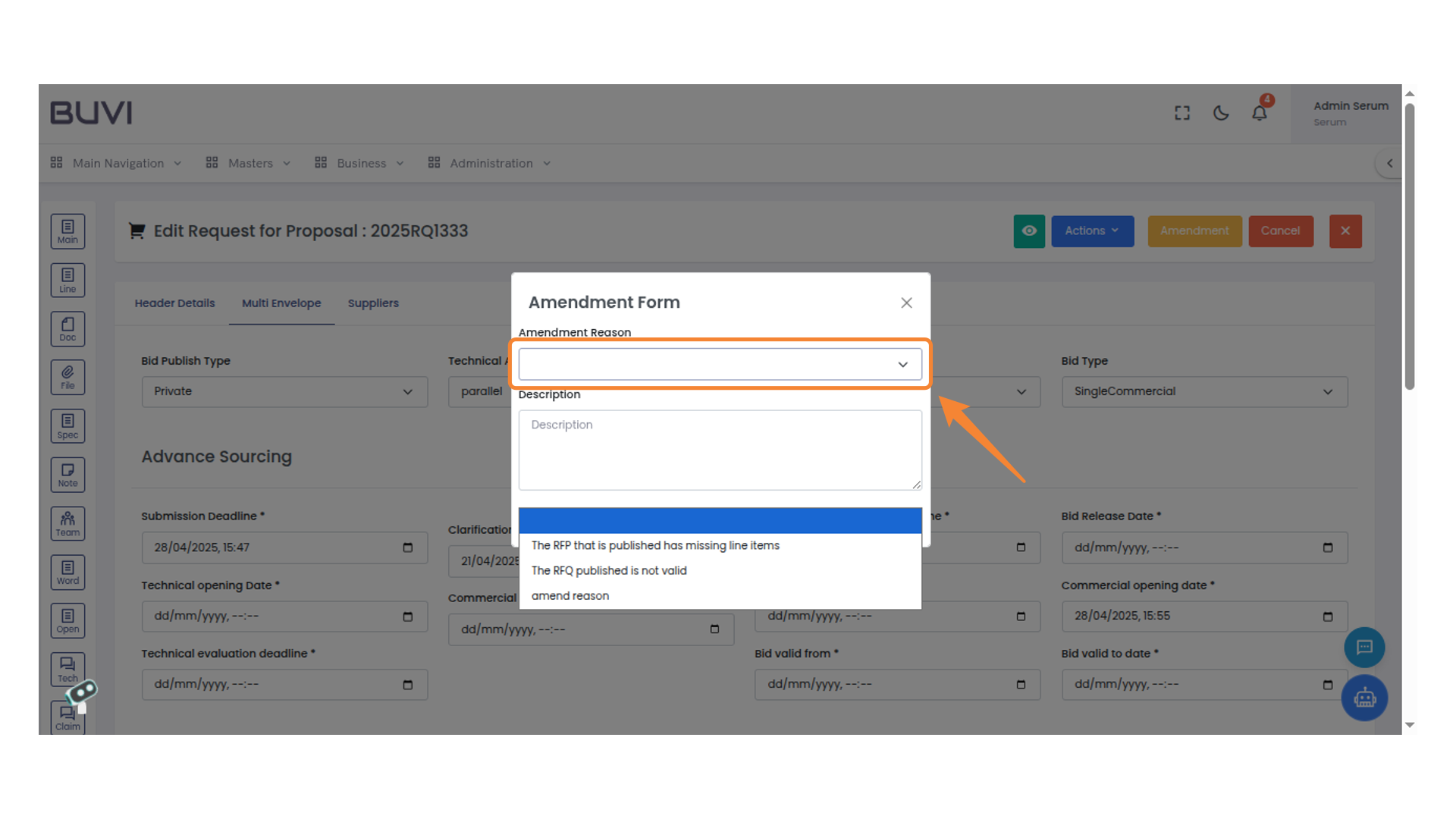Click the orange Amendment button
This screenshot has height=819, width=1456.
coord(1194,231)
